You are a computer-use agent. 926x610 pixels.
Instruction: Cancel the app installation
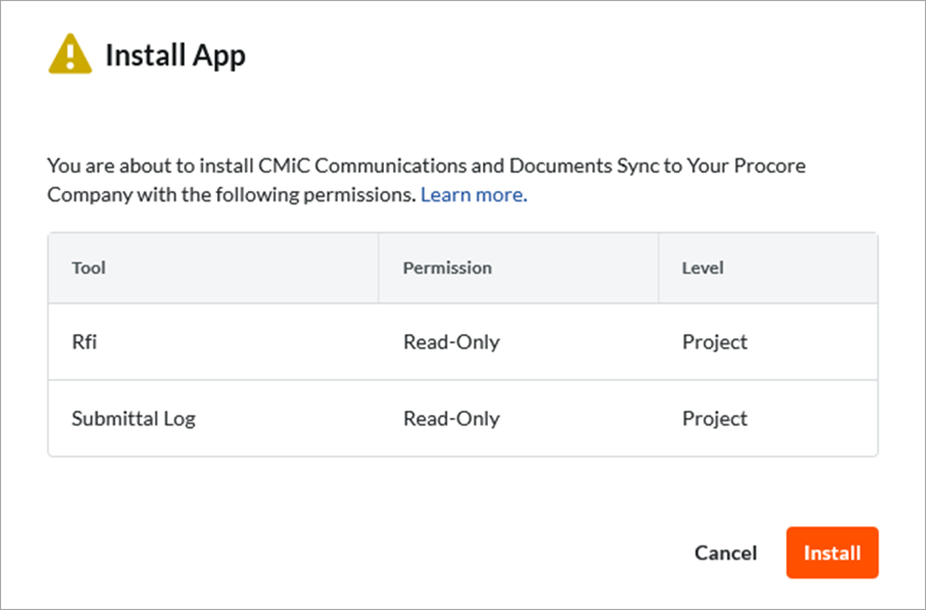pos(725,553)
